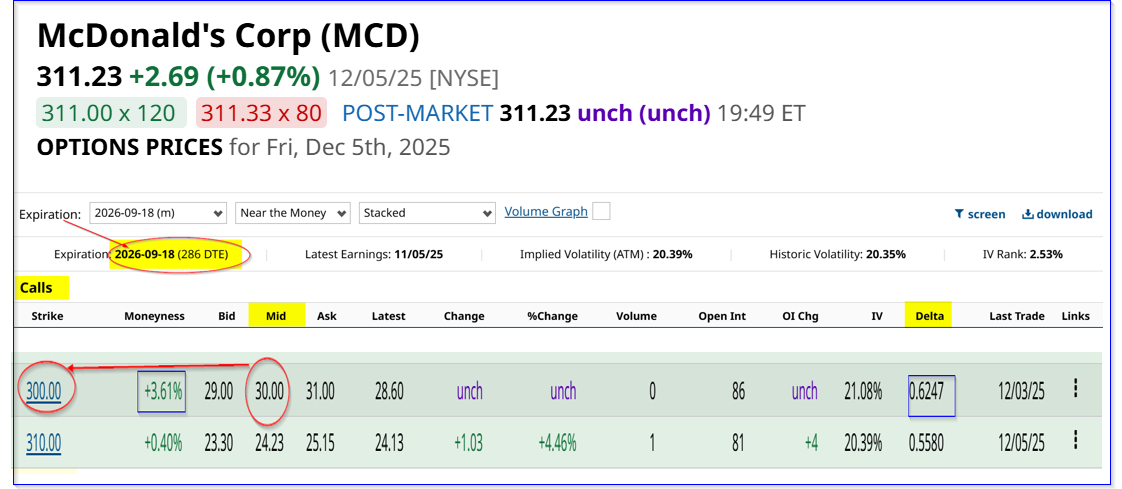Open the Expiration date dropdown
Viewport: 1122px width, 489px height.
pos(158,213)
